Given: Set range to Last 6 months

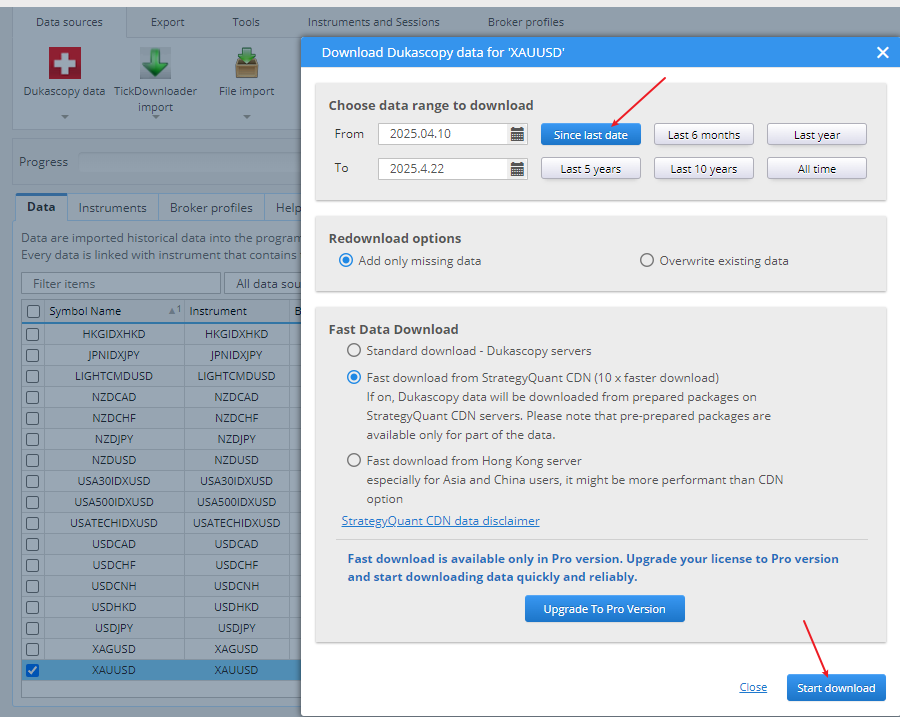Looking at the screenshot, I should click(x=704, y=134).
